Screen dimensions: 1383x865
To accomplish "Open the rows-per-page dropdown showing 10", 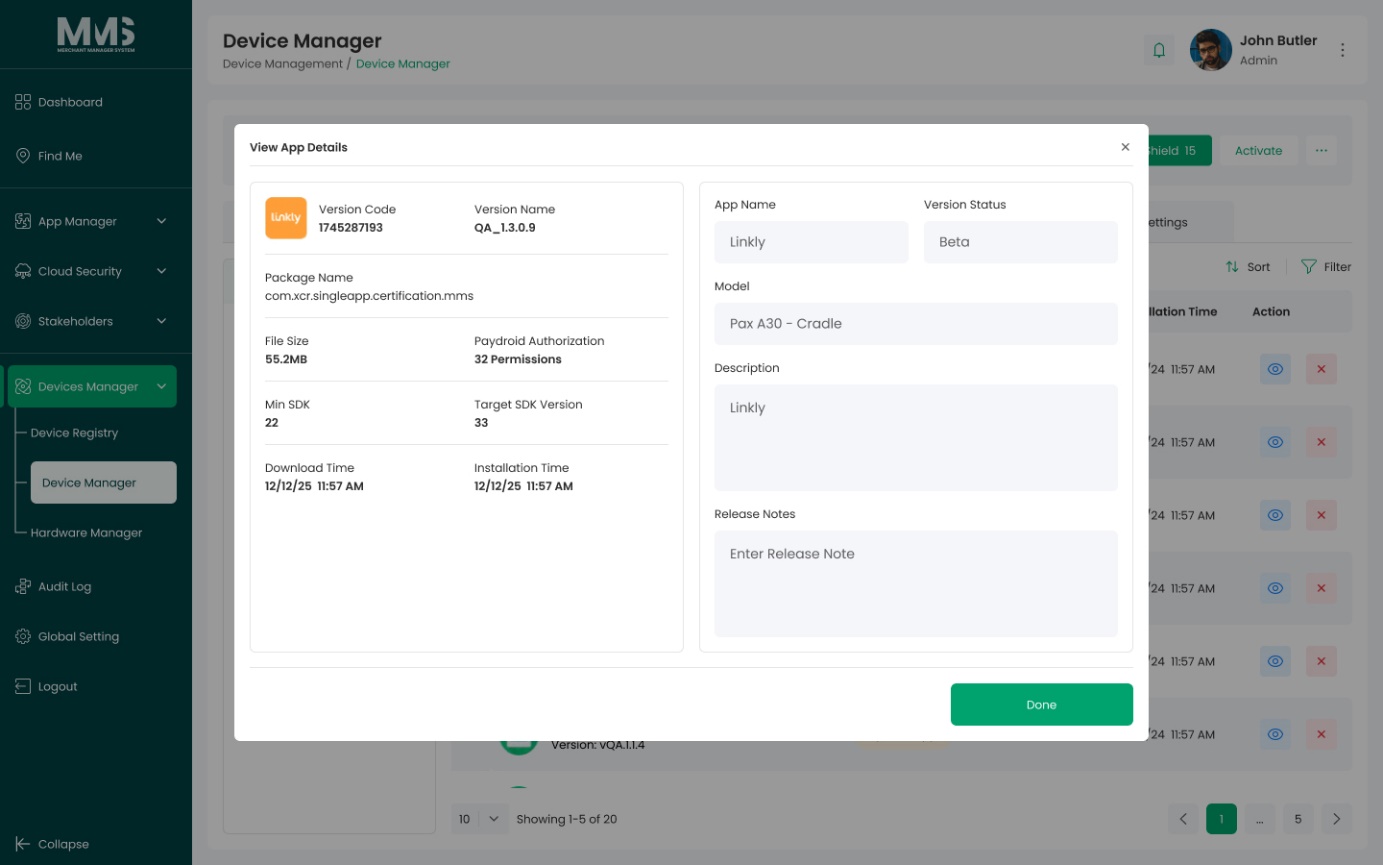I will point(479,819).
